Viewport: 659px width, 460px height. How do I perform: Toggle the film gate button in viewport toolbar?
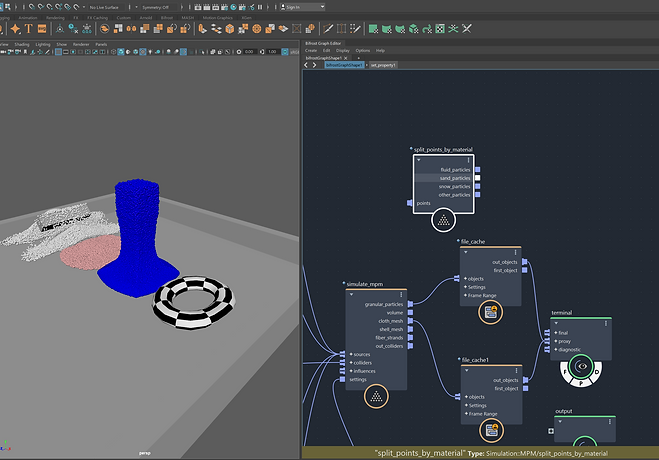click(66, 52)
